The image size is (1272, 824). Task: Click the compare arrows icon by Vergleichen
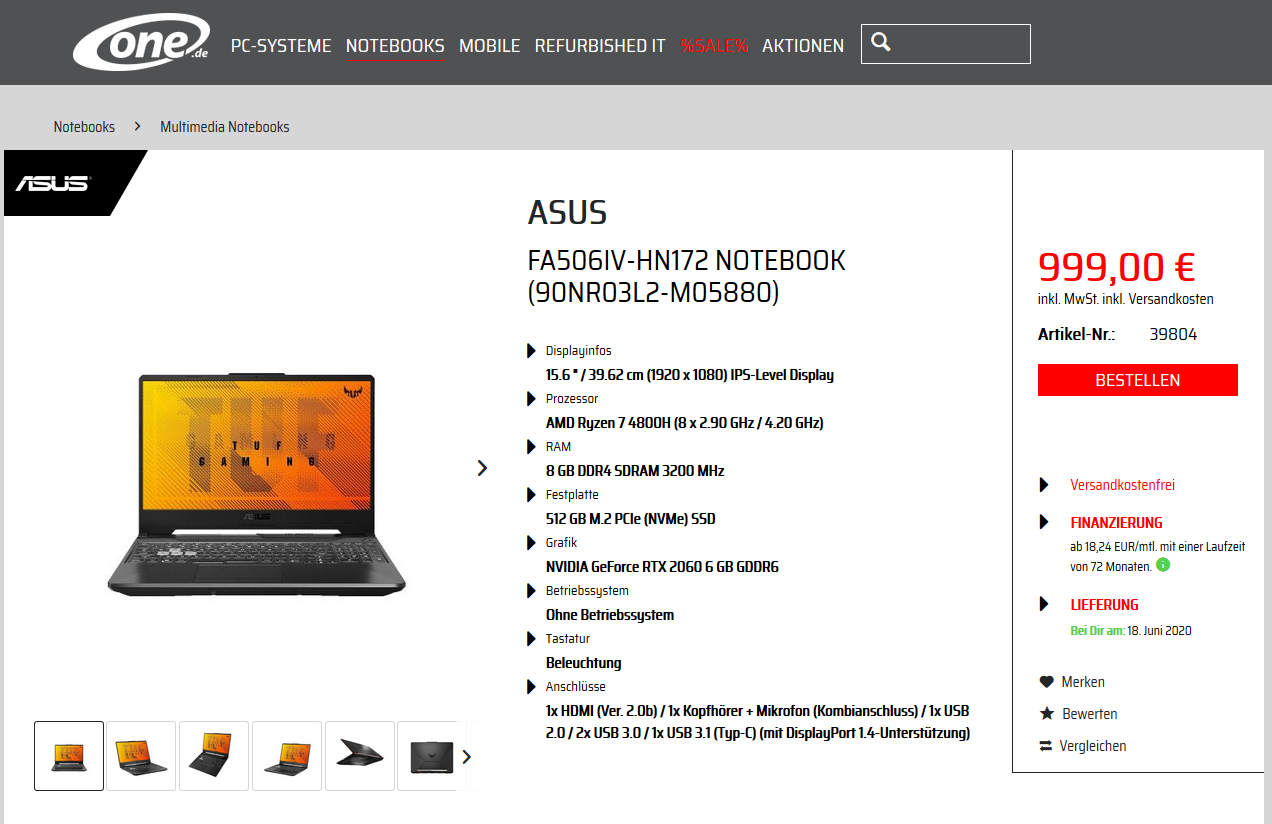tap(1047, 746)
